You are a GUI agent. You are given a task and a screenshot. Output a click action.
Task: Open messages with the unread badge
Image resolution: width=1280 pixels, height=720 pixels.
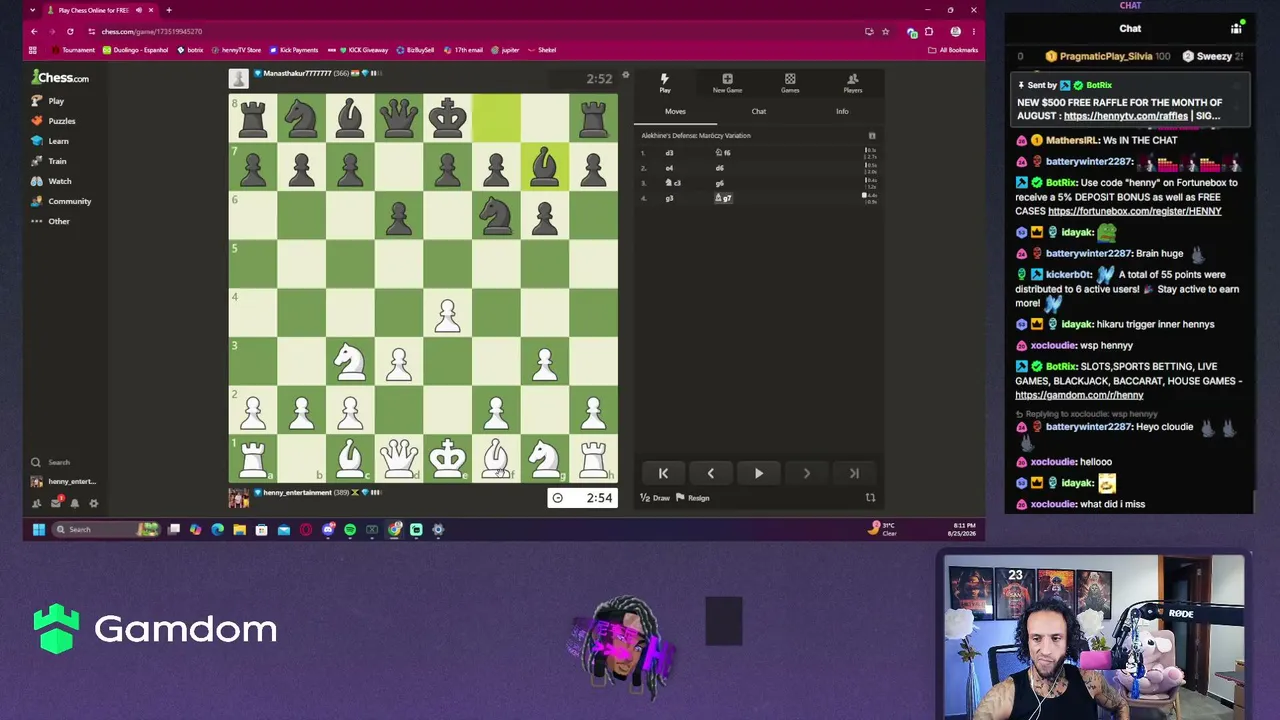point(56,502)
